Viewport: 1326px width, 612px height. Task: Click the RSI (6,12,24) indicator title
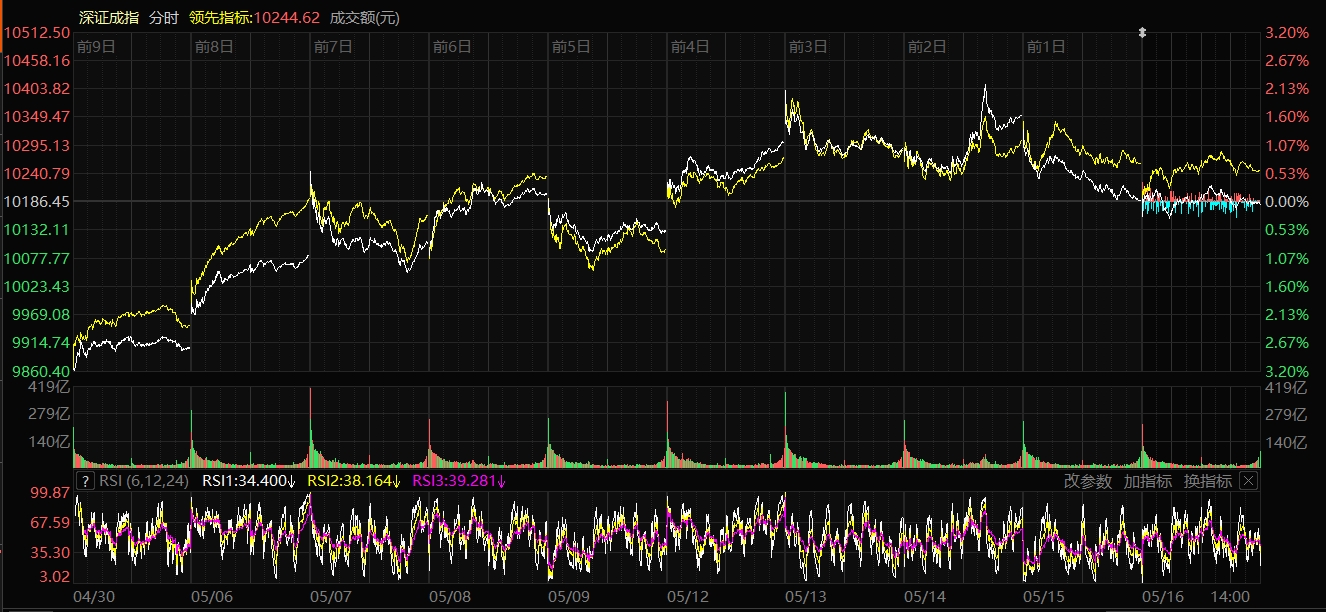145,481
